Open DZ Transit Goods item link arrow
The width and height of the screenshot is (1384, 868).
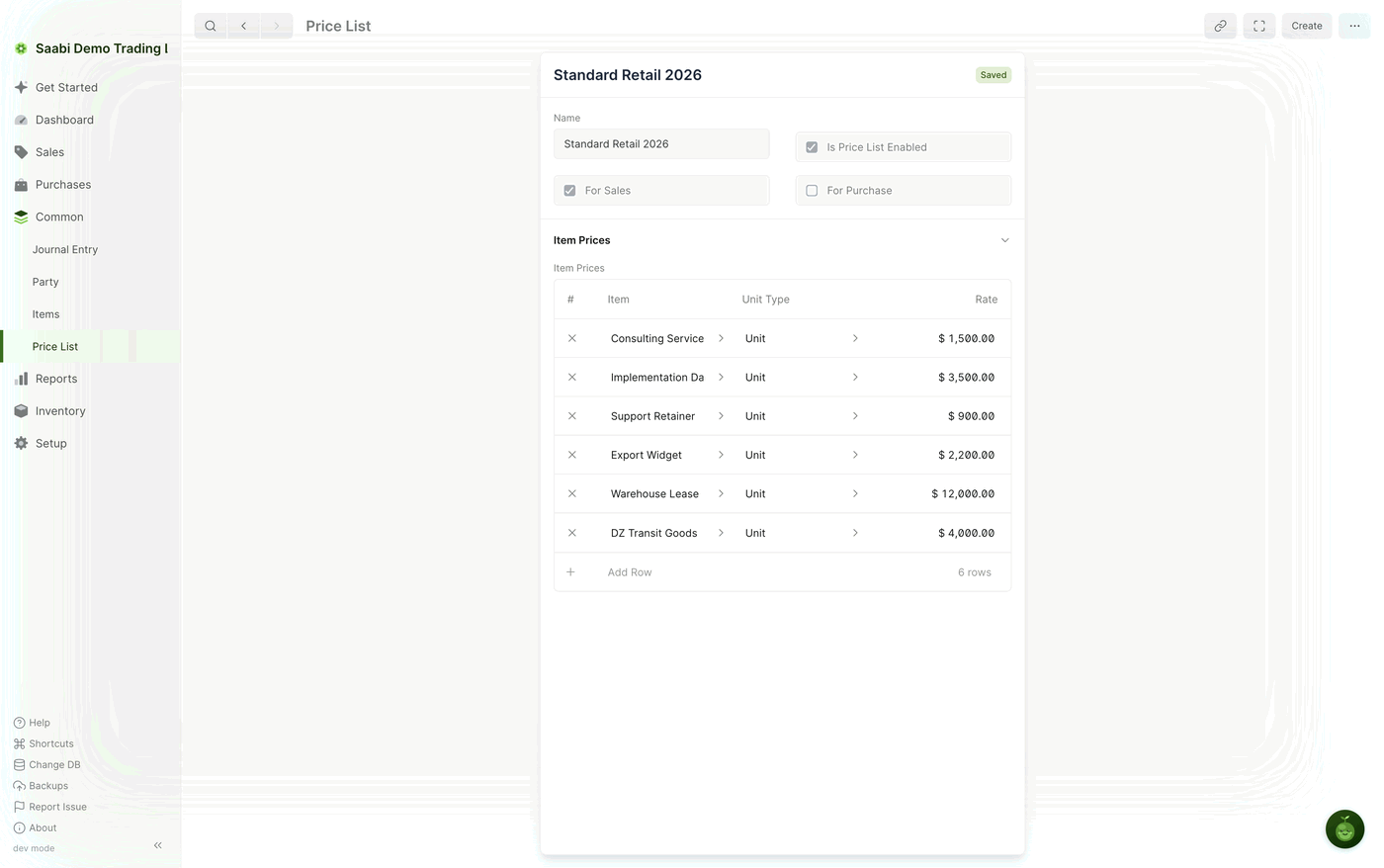pos(721,533)
